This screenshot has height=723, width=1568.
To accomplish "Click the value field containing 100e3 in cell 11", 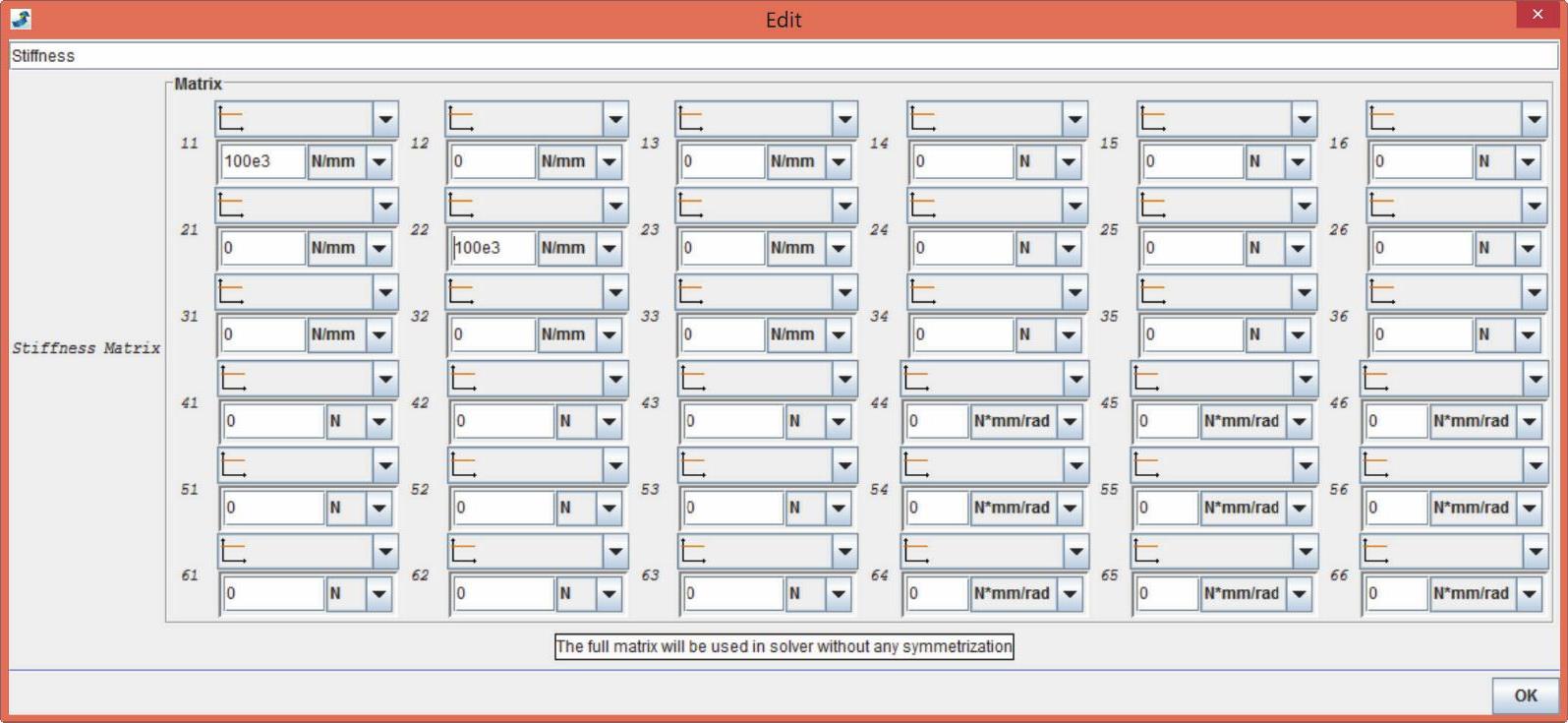I will [262, 161].
